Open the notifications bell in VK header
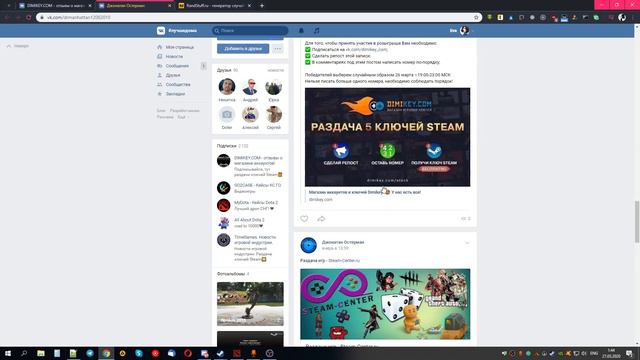The width and height of the screenshot is (640, 360). (x=301, y=31)
